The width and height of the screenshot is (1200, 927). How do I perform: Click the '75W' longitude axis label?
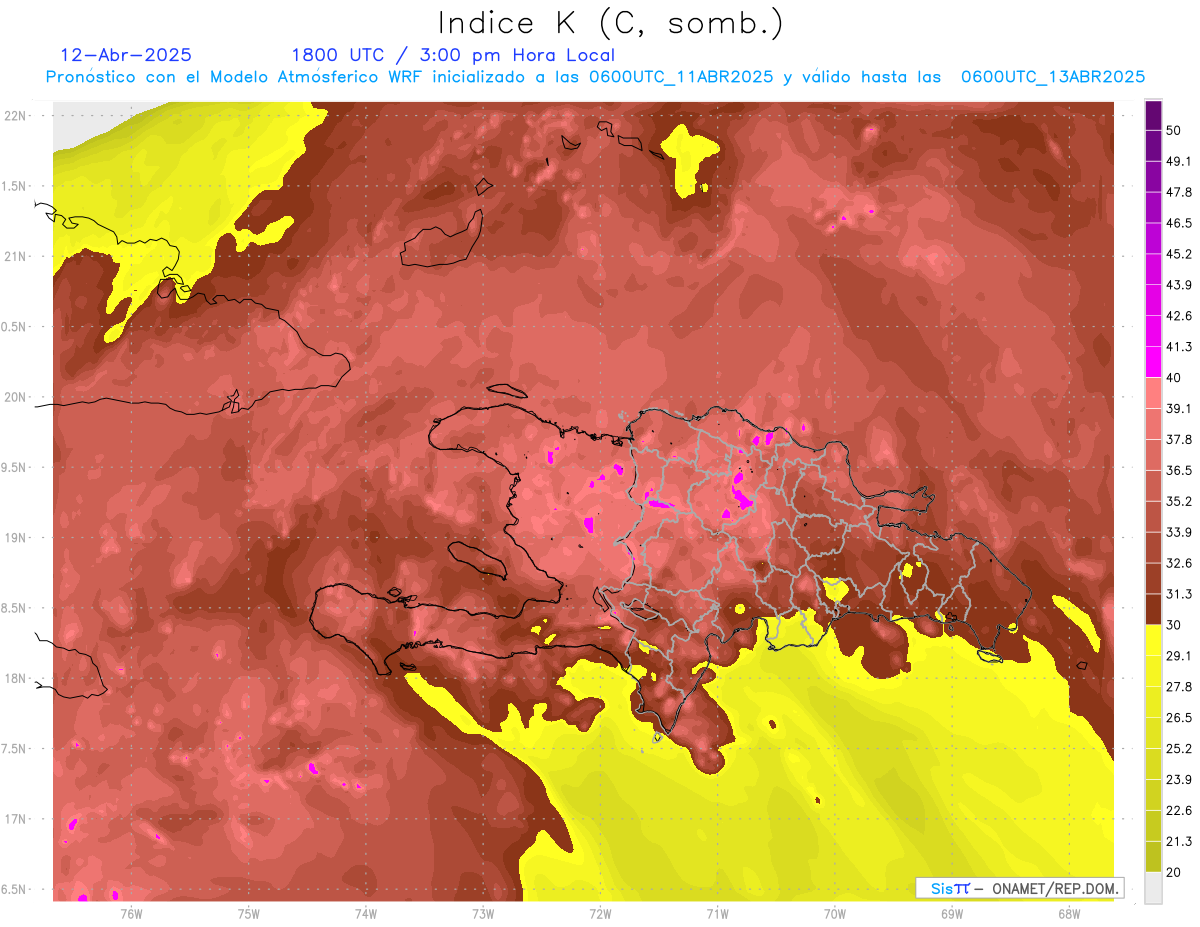pyautogui.click(x=249, y=914)
